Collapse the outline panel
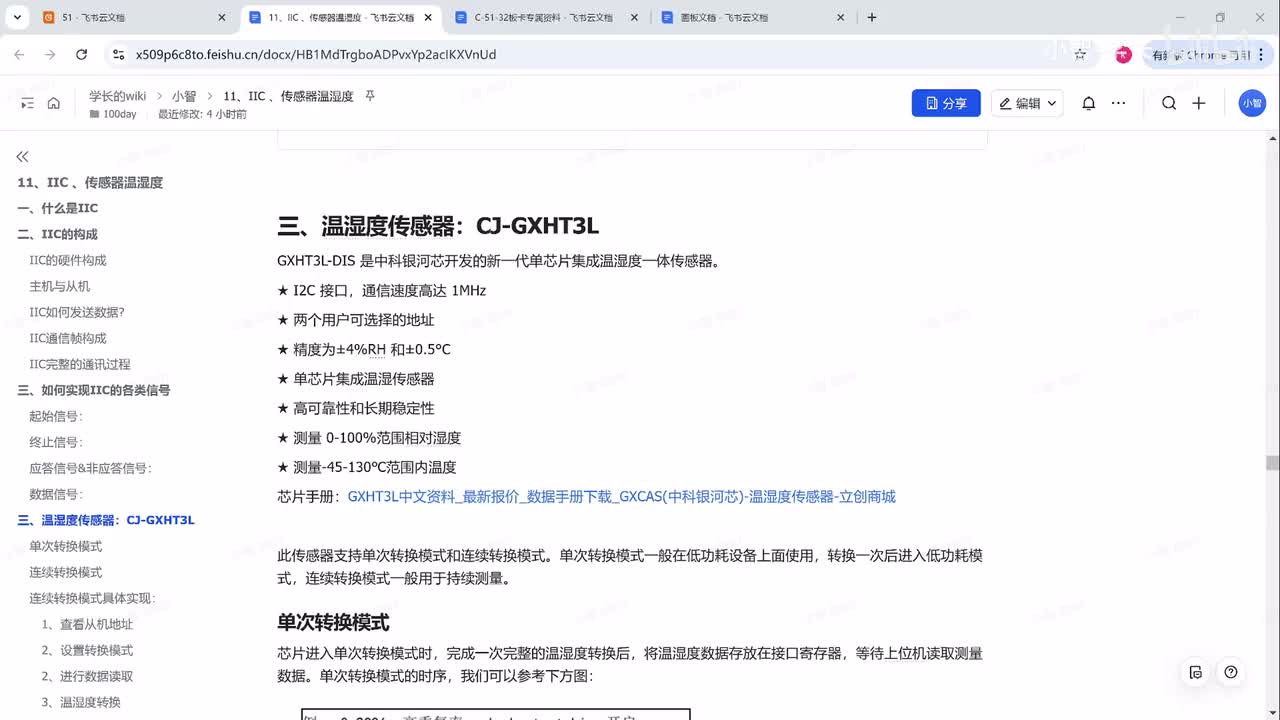Image resolution: width=1280 pixels, height=720 pixels. coord(22,156)
